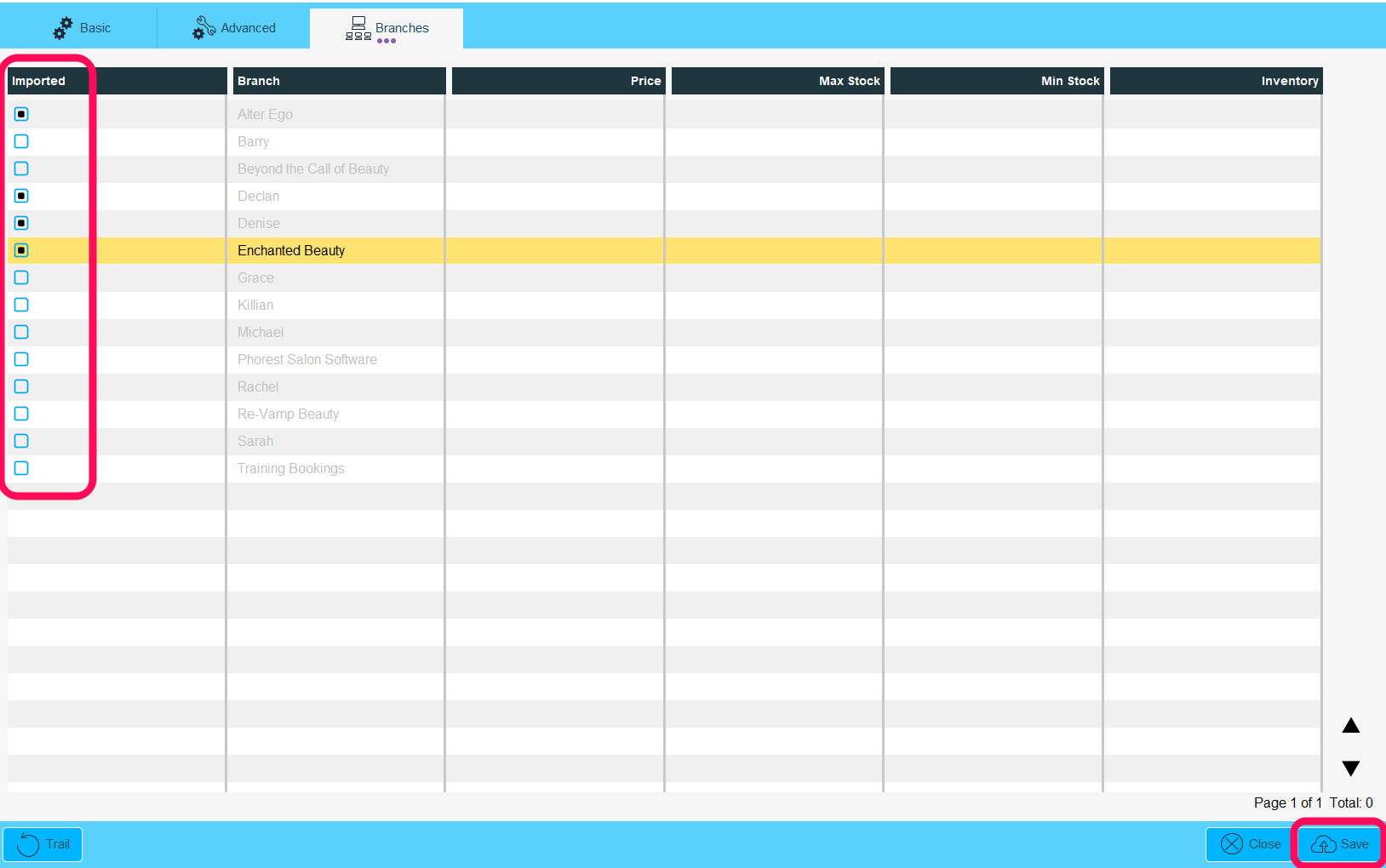Go to next page with down arrow
1386x868 pixels.
[1350, 768]
